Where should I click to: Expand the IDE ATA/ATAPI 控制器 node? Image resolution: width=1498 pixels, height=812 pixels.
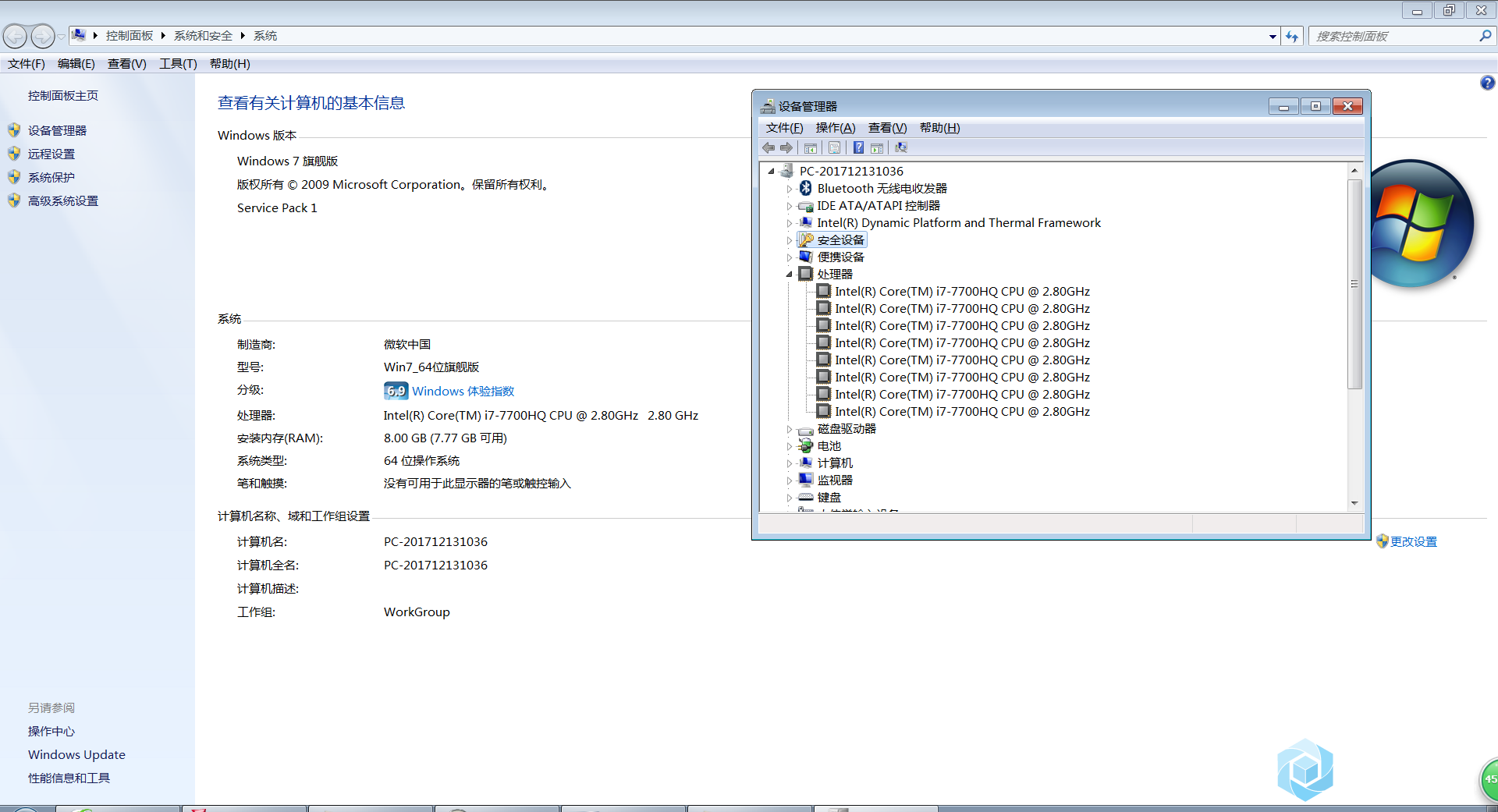(789, 206)
